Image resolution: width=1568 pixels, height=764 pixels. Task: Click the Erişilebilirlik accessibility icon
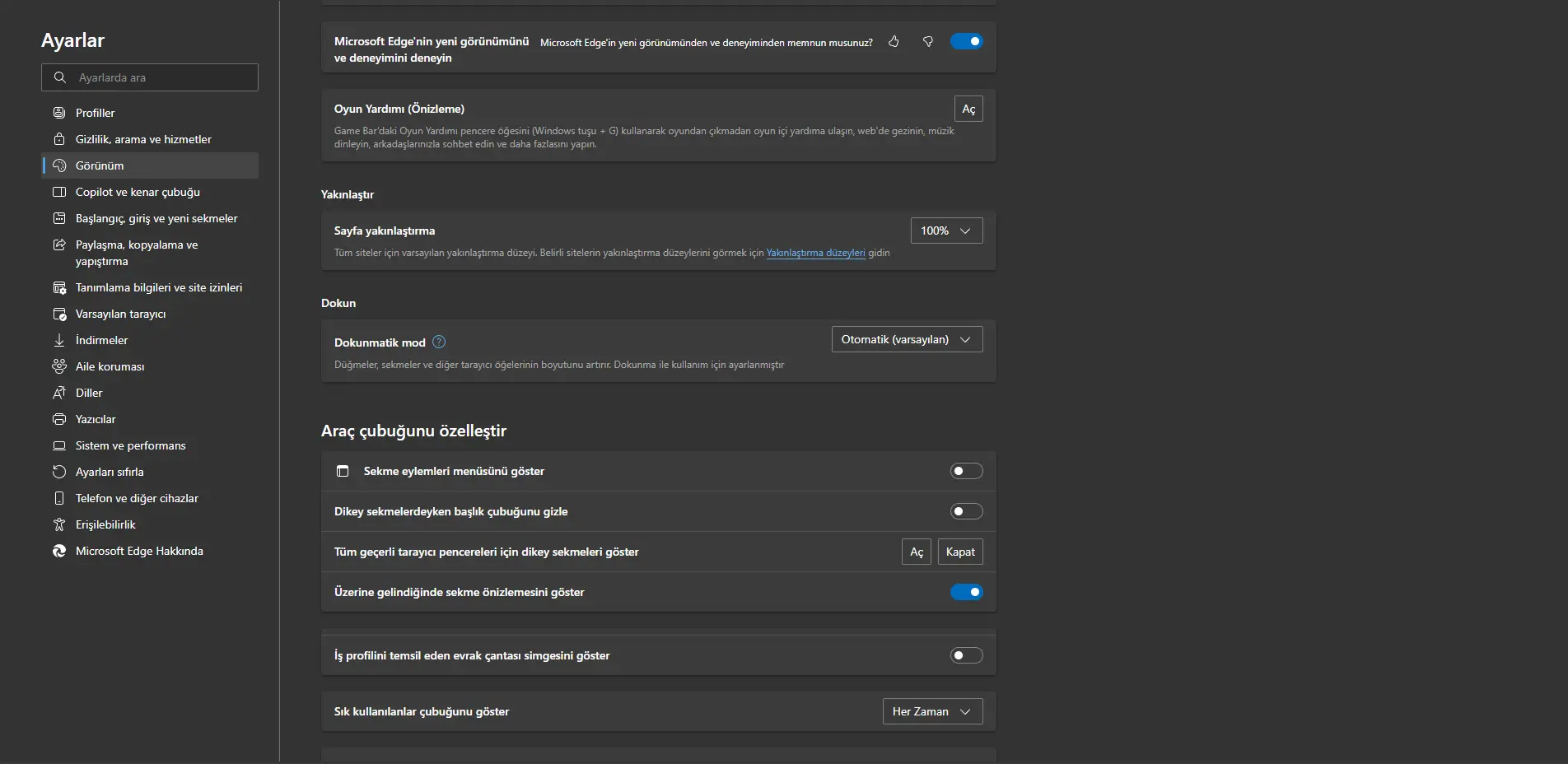(x=59, y=524)
